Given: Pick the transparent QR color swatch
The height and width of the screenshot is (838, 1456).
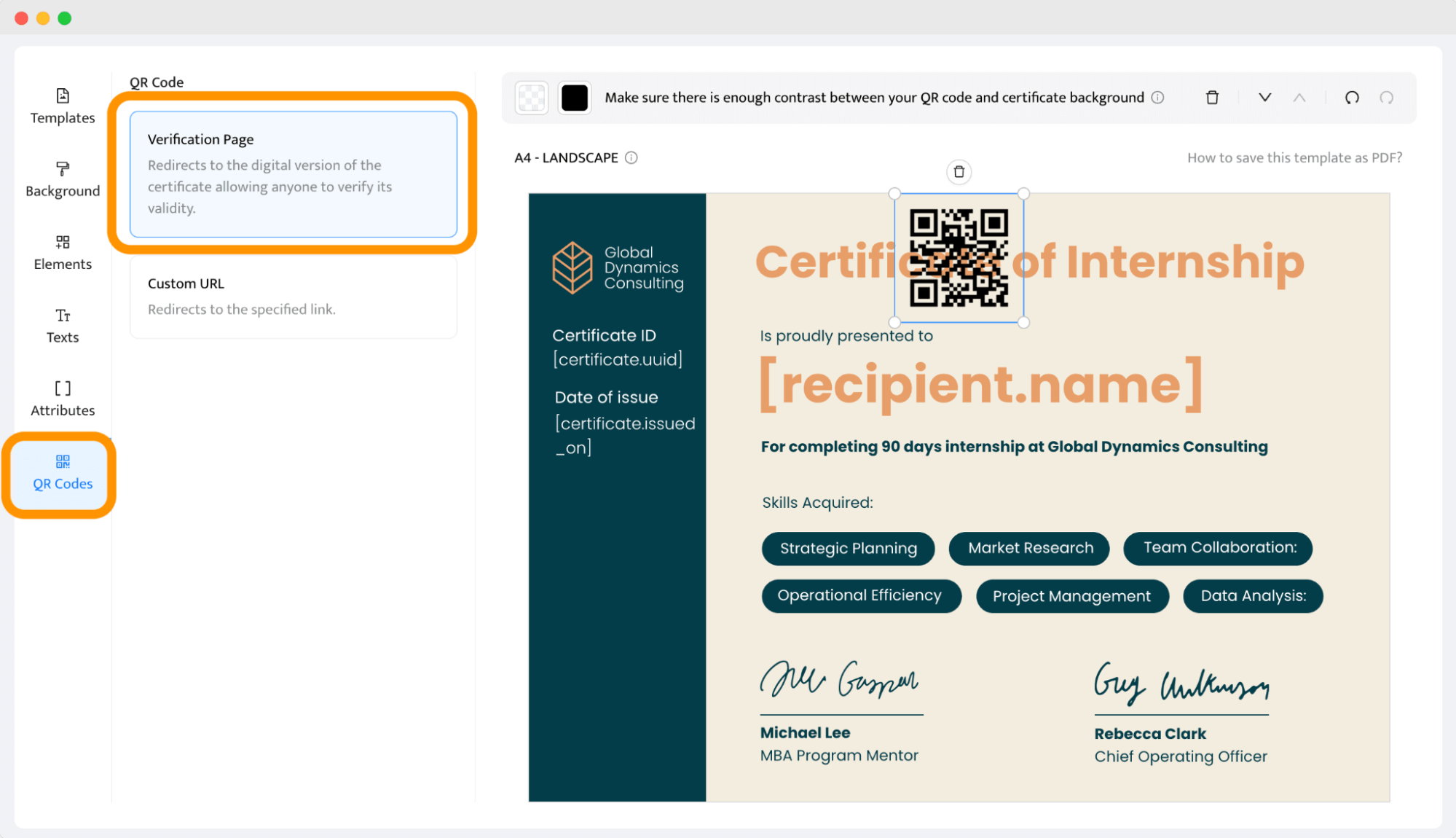Looking at the screenshot, I should point(532,98).
